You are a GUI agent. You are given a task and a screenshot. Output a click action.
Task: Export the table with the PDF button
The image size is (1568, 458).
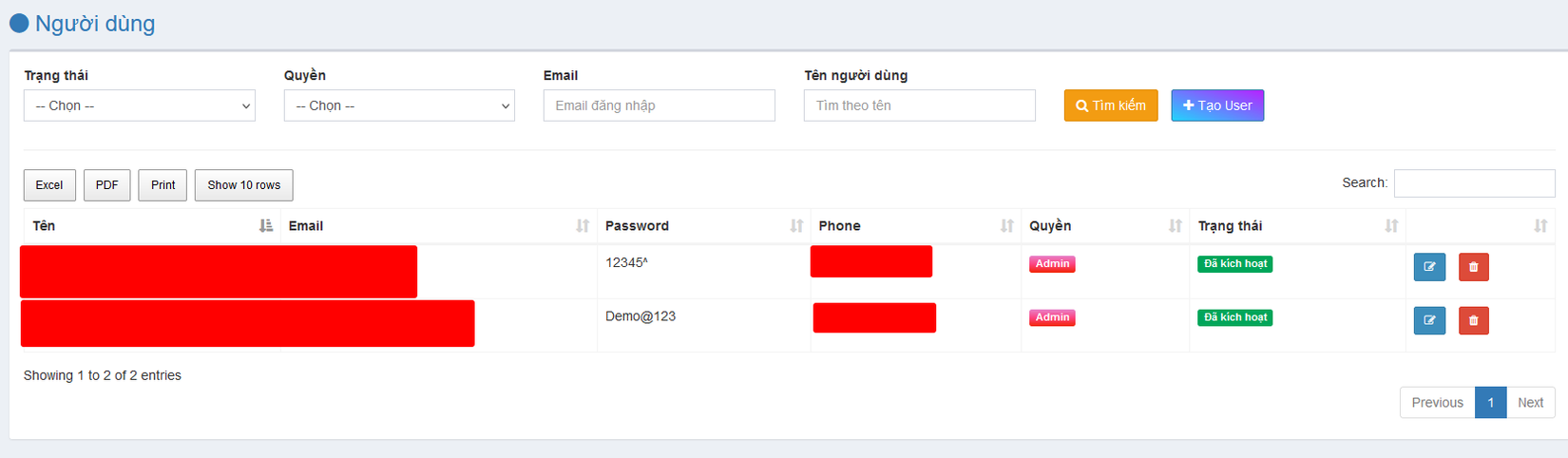click(x=106, y=185)
